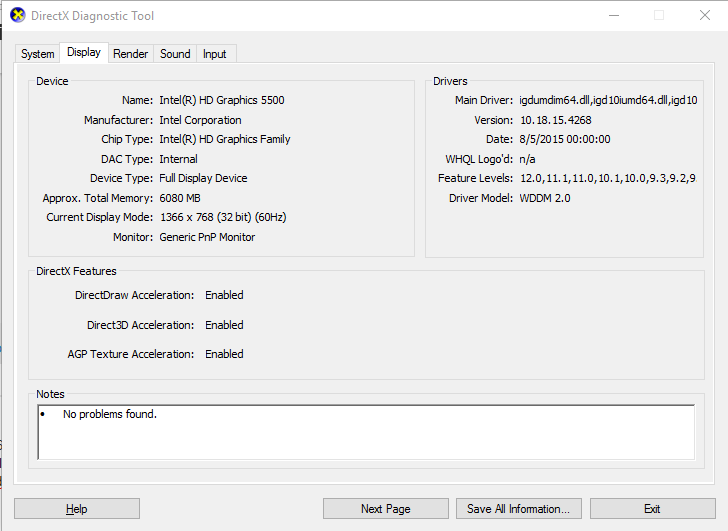Click the Direct3D Acceleration 'Enabled' value
This screenshot has height=531, width=728.
224,325
